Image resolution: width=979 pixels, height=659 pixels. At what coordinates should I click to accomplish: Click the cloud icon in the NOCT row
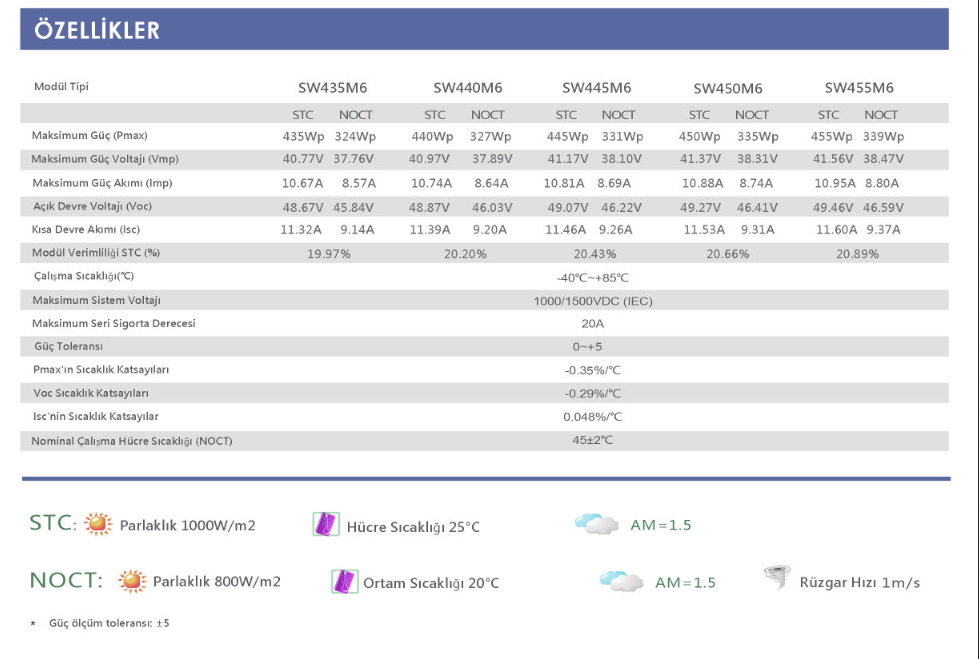coord(621,581)
